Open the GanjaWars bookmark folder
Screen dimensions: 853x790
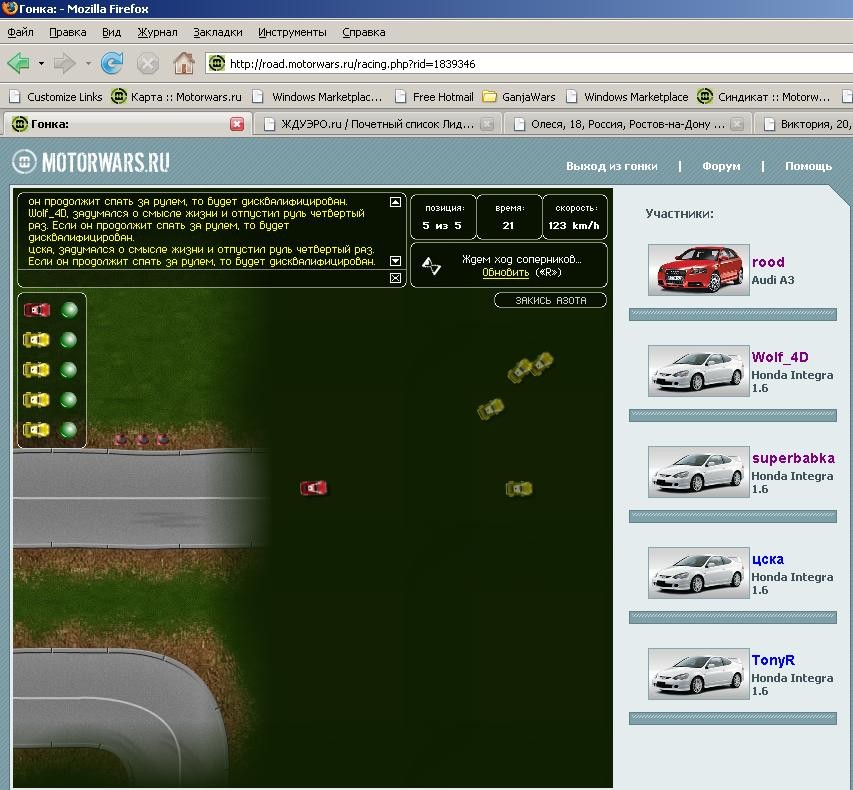pyautogui.click(x=520, y=97)
